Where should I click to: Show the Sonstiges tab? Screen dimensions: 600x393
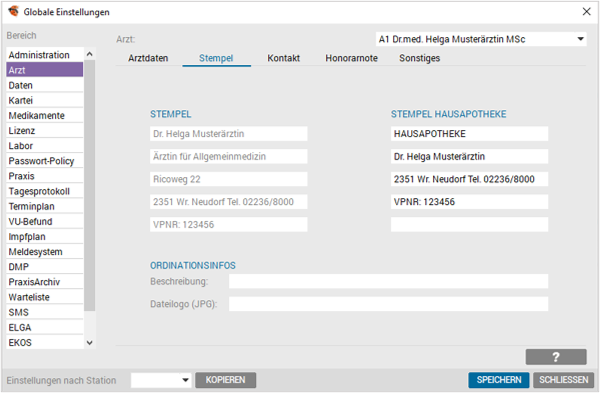pyautogui.click(x=419, y=58)
